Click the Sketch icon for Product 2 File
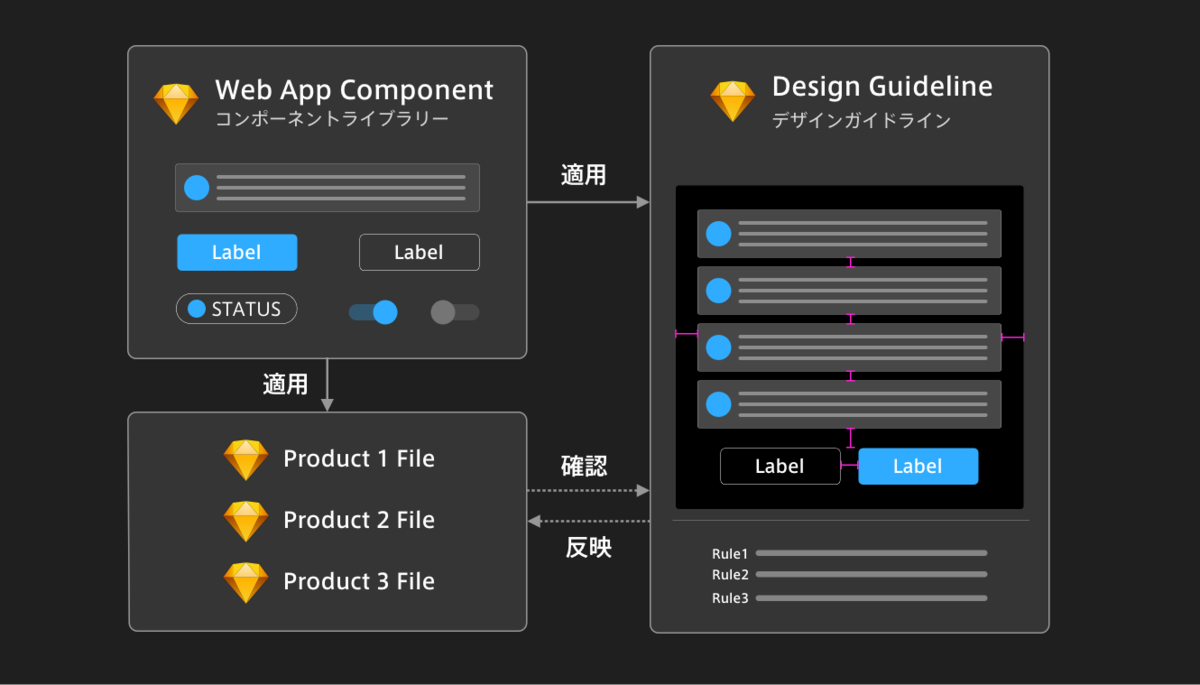The height and width of the screenshot is (685, 1200). coord(246,521)
